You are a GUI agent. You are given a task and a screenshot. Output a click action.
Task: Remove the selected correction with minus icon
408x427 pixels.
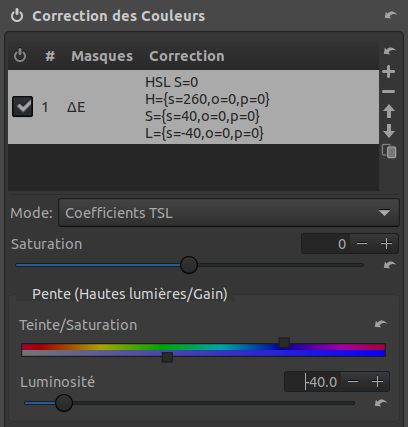click(x=389, y=91)
